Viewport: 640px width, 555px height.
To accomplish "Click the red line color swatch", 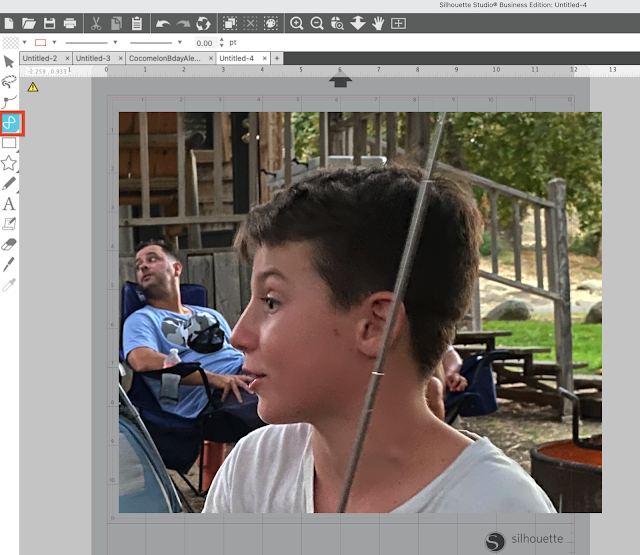I will pyautogui.click(x=40, y=42).
